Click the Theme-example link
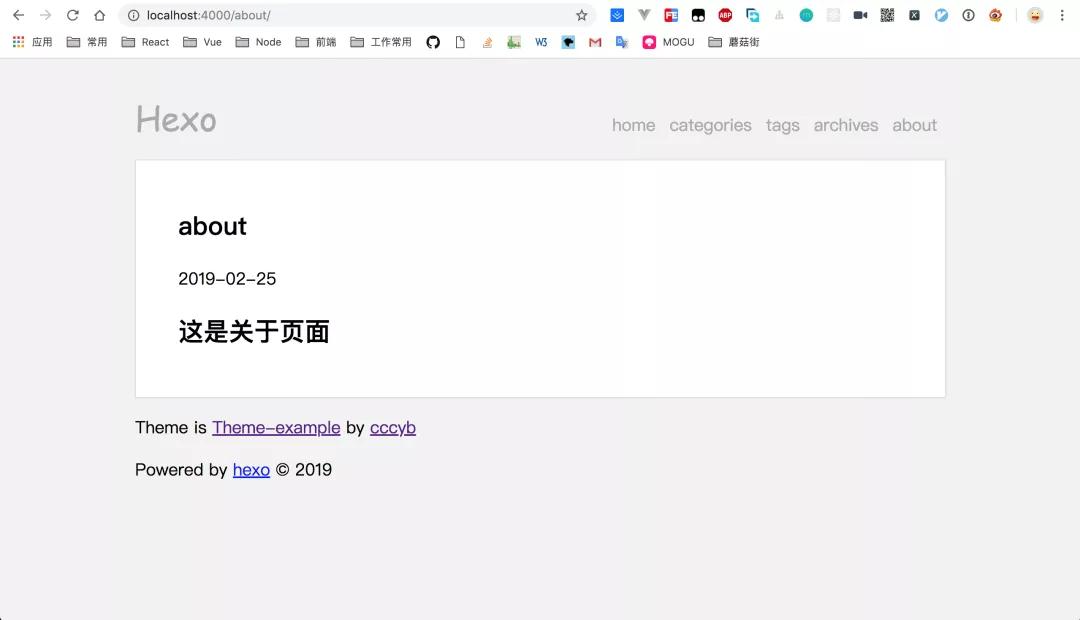Image resolution: width=1080 pixels, height=620 pixels. (x=276, y=427)
